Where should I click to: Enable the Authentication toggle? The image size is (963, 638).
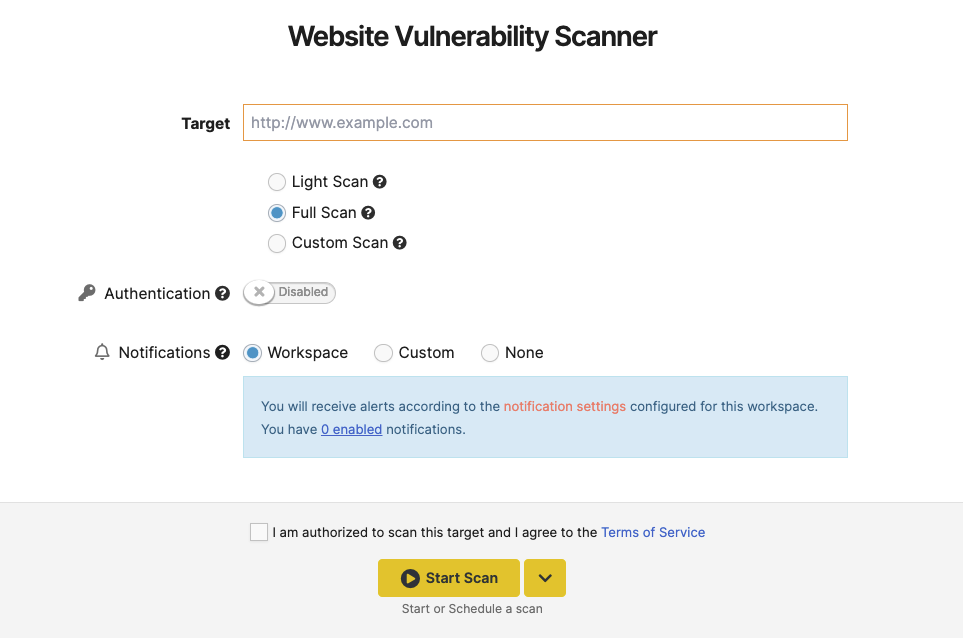[289, 292]
